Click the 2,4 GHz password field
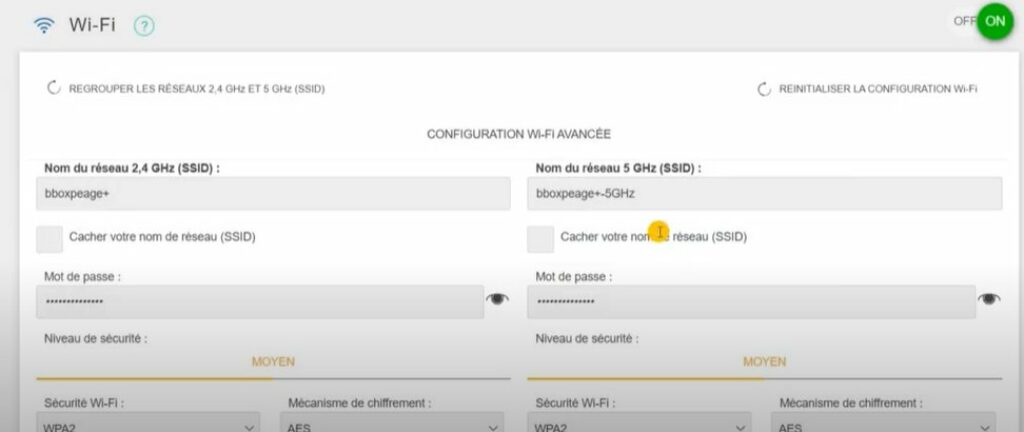Screen dimensions: 1024x432 coord(260,301)
